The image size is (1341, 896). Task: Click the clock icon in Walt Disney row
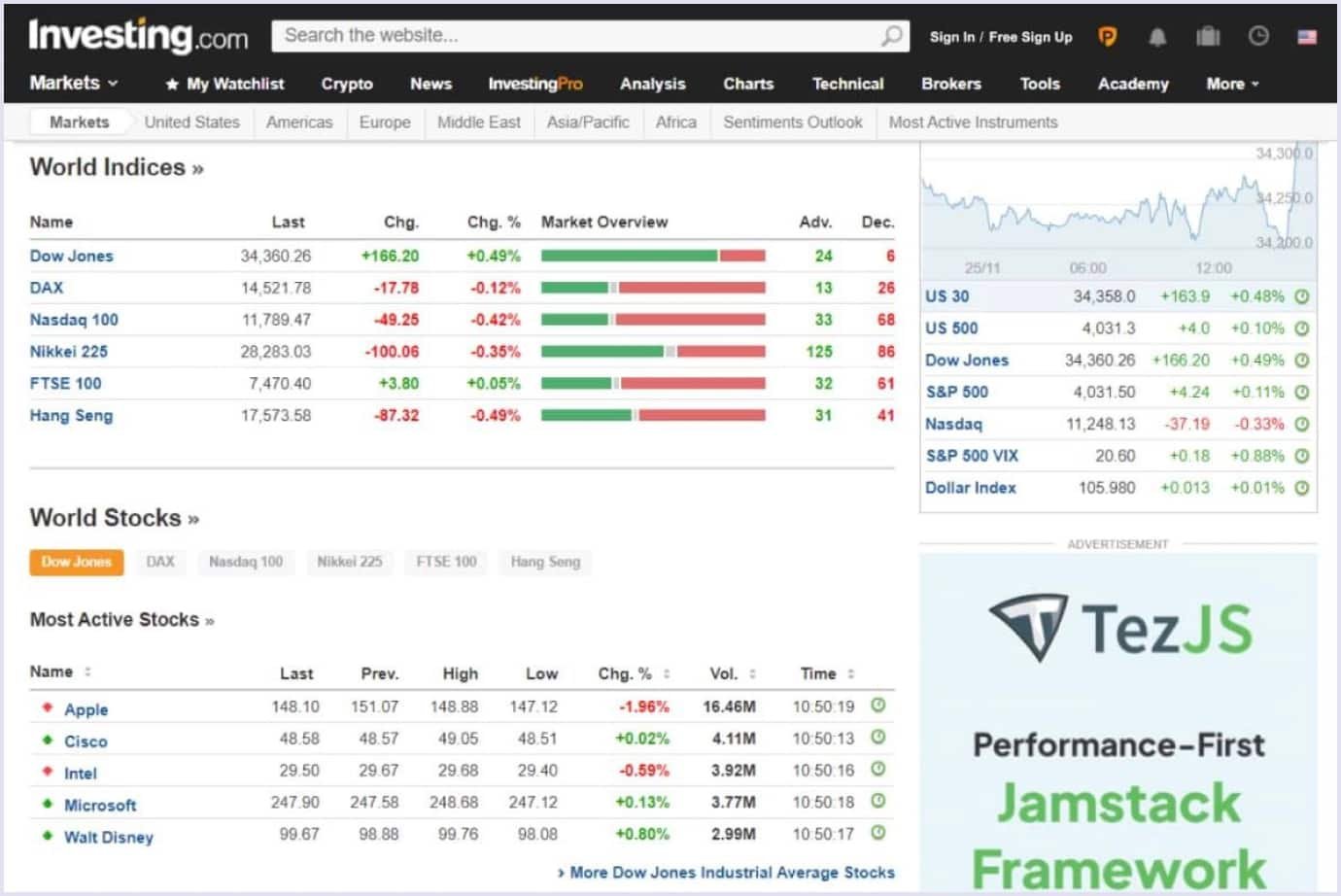[877, 833]
